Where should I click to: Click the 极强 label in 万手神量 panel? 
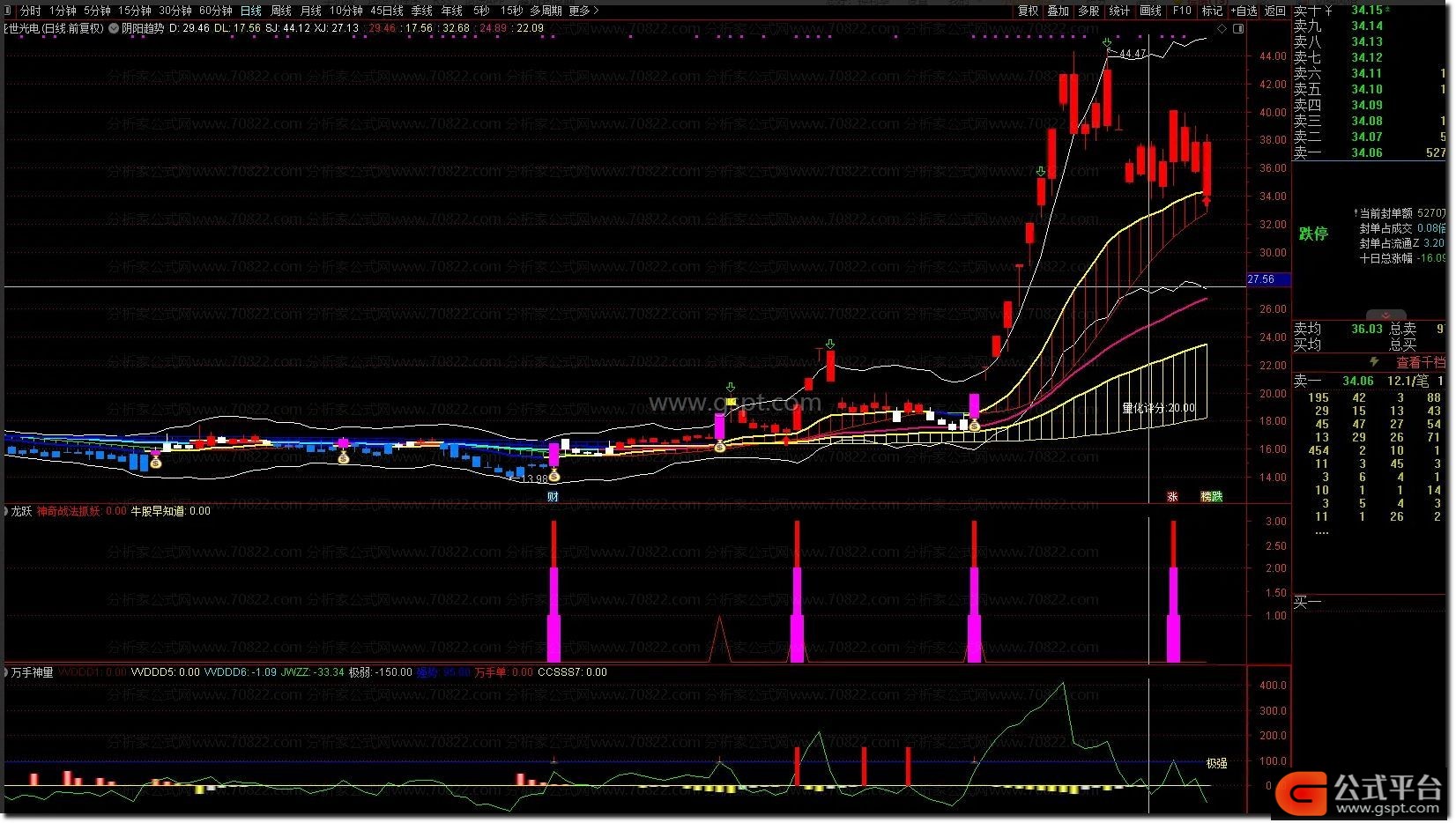tap(1217, 763)
